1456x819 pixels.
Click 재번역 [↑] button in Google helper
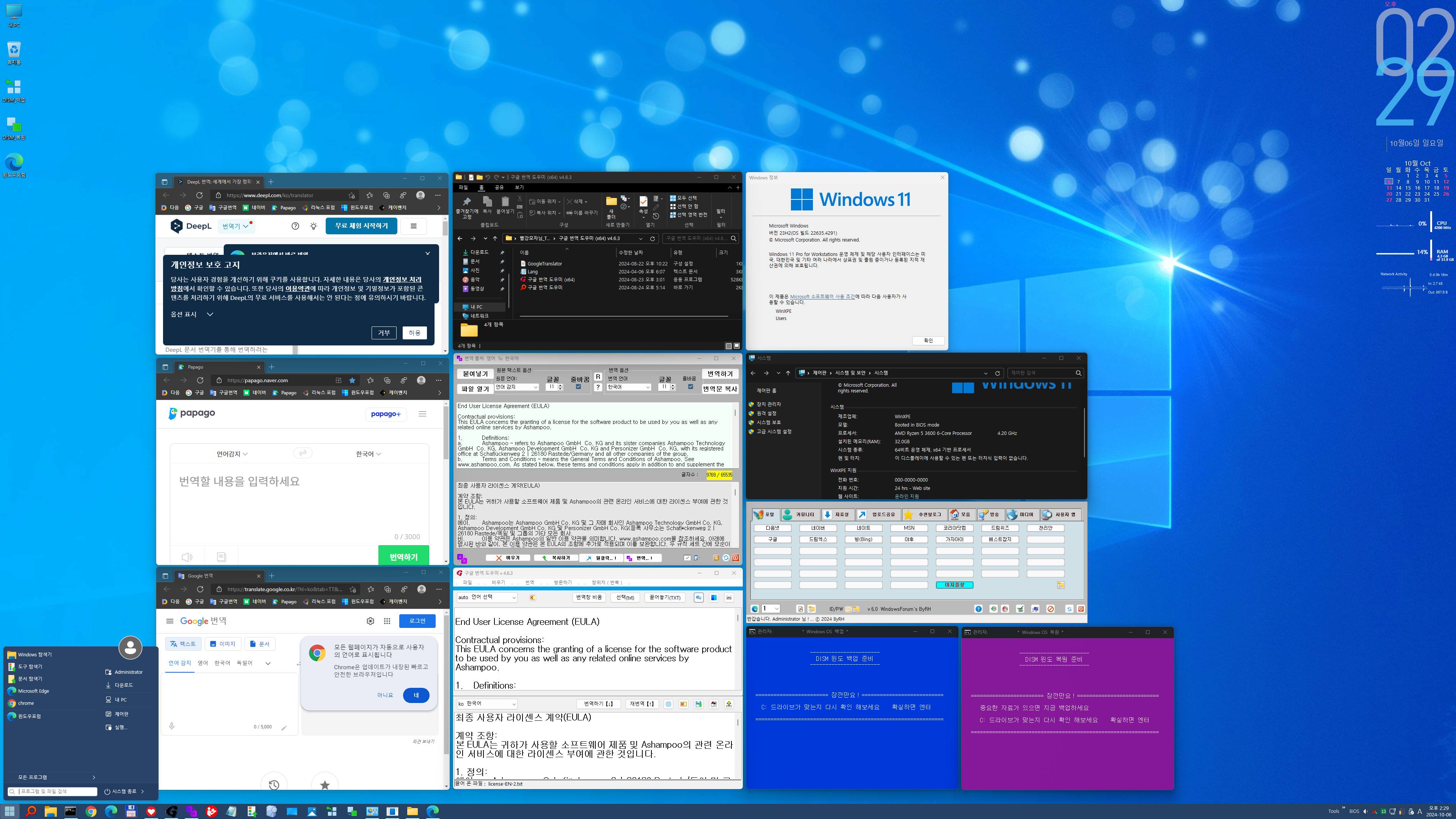point(642,704)
